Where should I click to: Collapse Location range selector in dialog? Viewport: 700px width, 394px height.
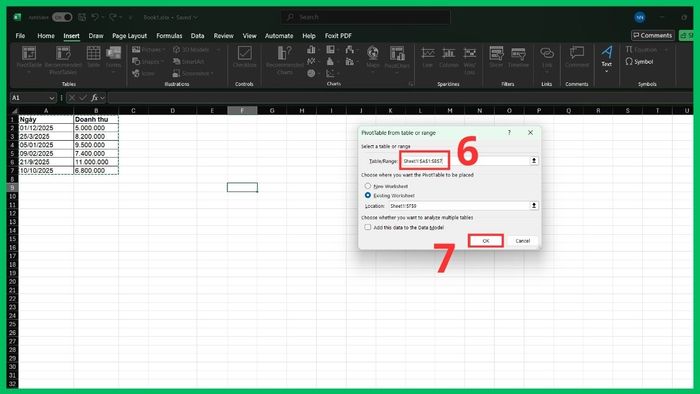[x=533, y=206]
